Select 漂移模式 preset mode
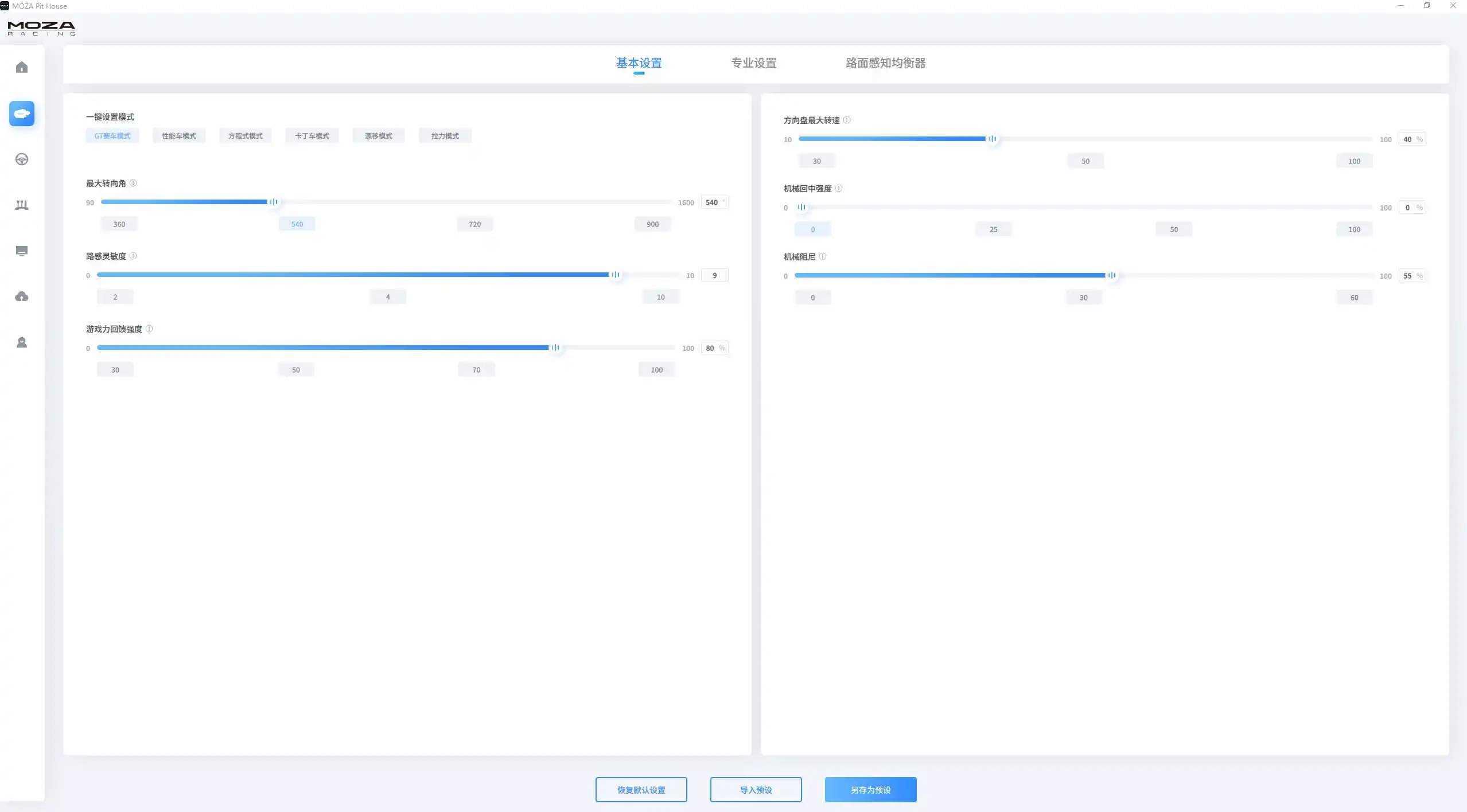 [378, 136]
